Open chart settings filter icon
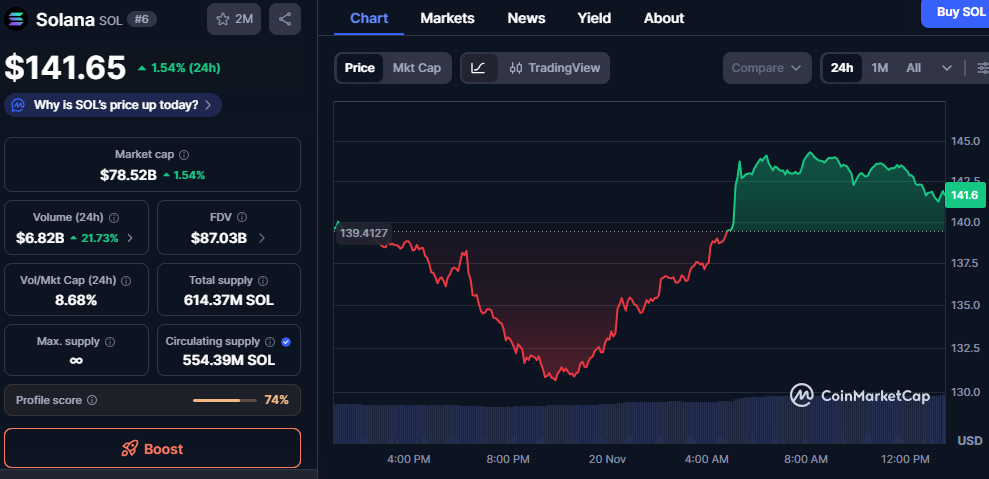 click(980, 68)
